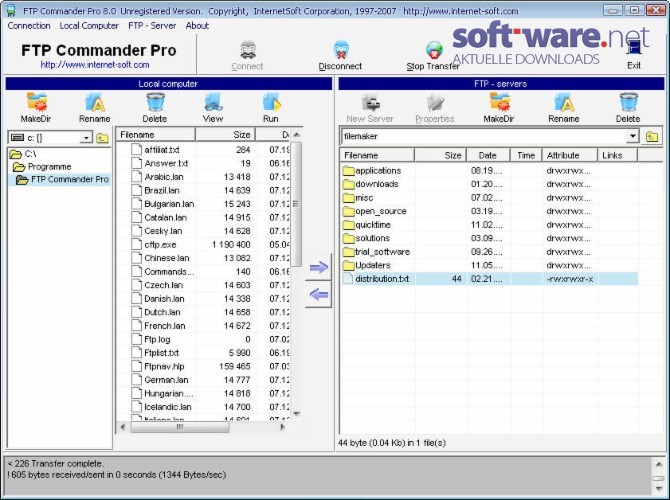The image size is (670, 500).
Task: Go up one folder beside filemaker path
Action: (652, 137)
